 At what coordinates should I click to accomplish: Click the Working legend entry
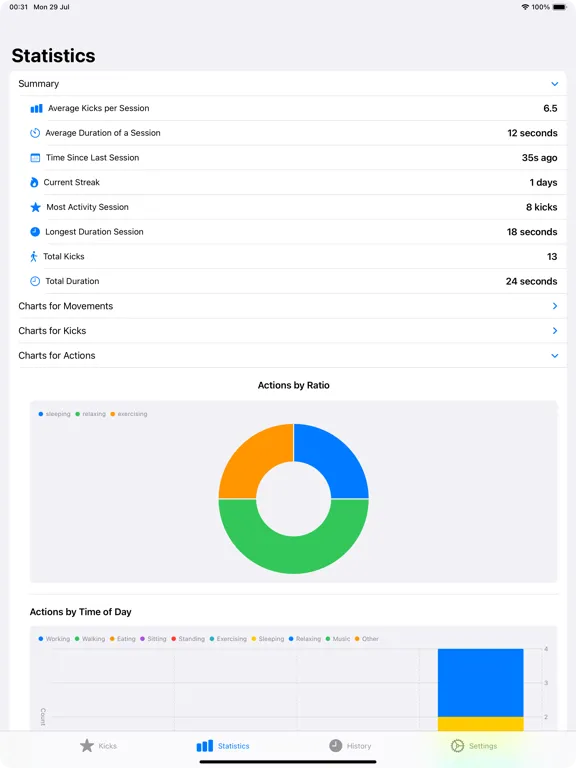click(54, 639)
